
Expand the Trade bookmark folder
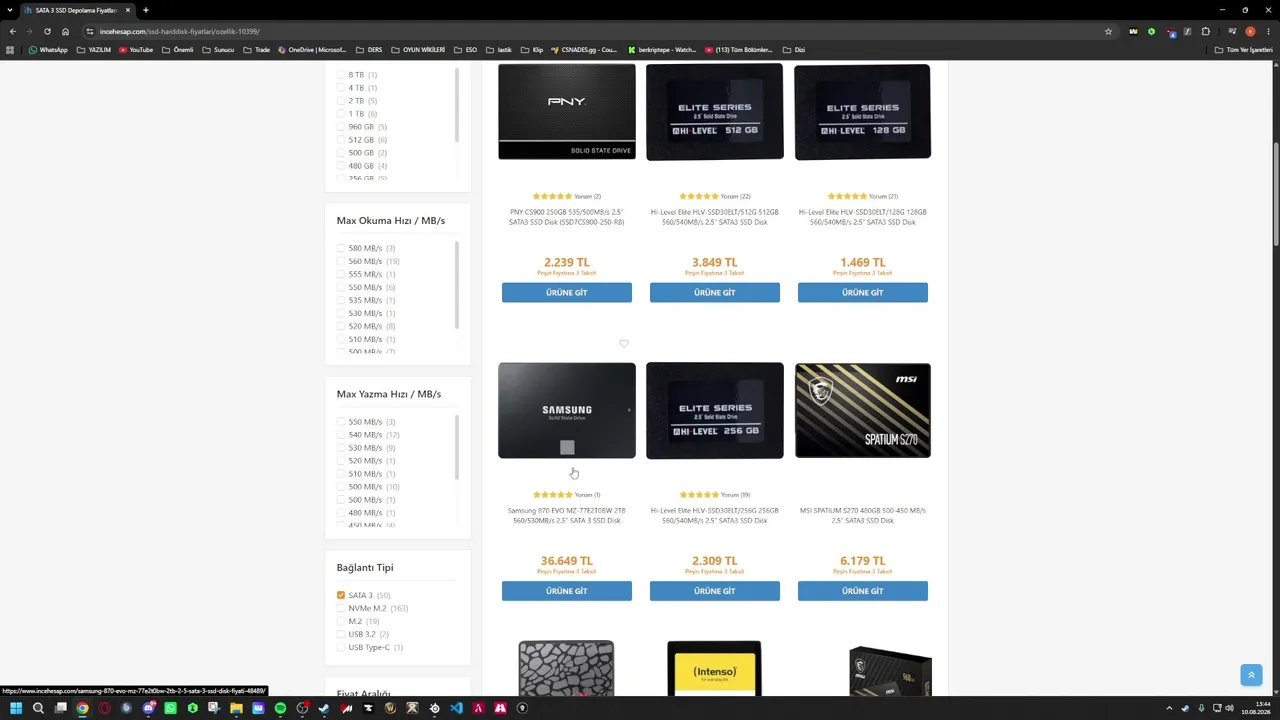point(256,50)
